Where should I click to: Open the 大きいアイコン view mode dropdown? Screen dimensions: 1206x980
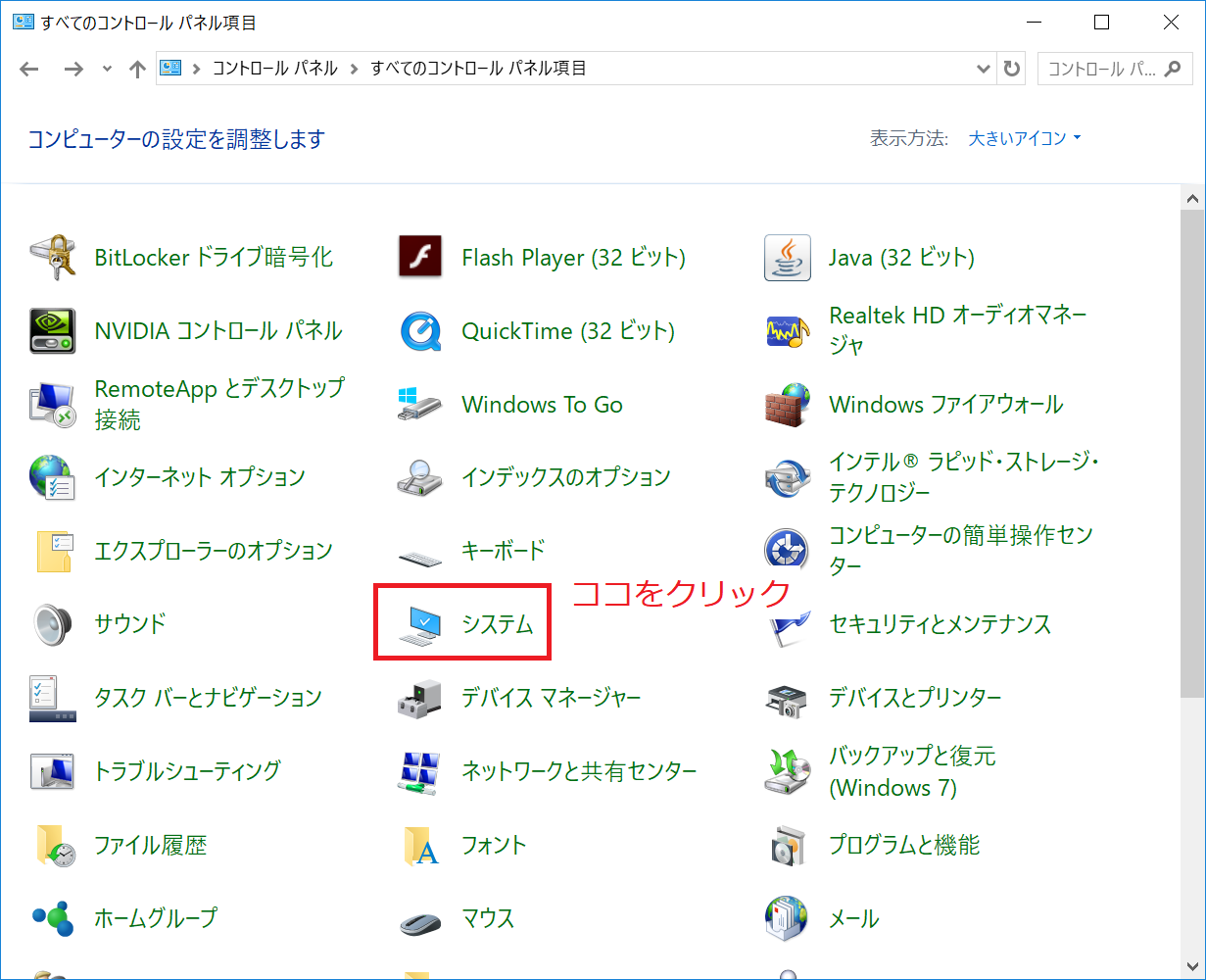[x=1025, y=138]
